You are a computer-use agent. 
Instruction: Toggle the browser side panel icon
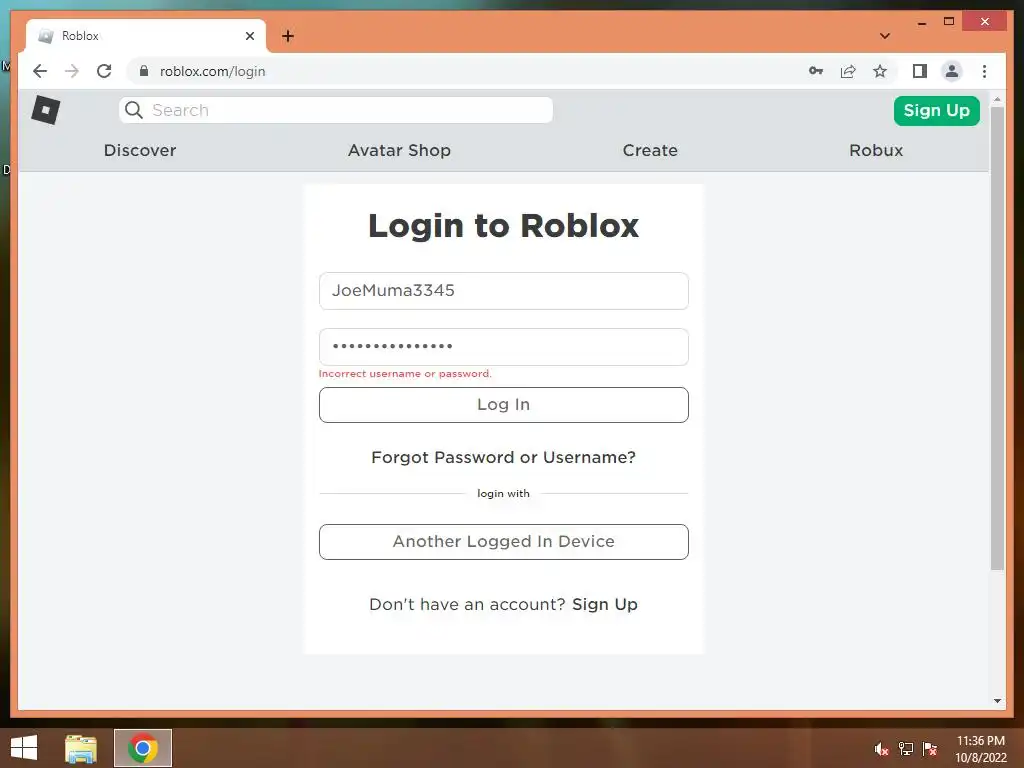[x=920, y=71]
